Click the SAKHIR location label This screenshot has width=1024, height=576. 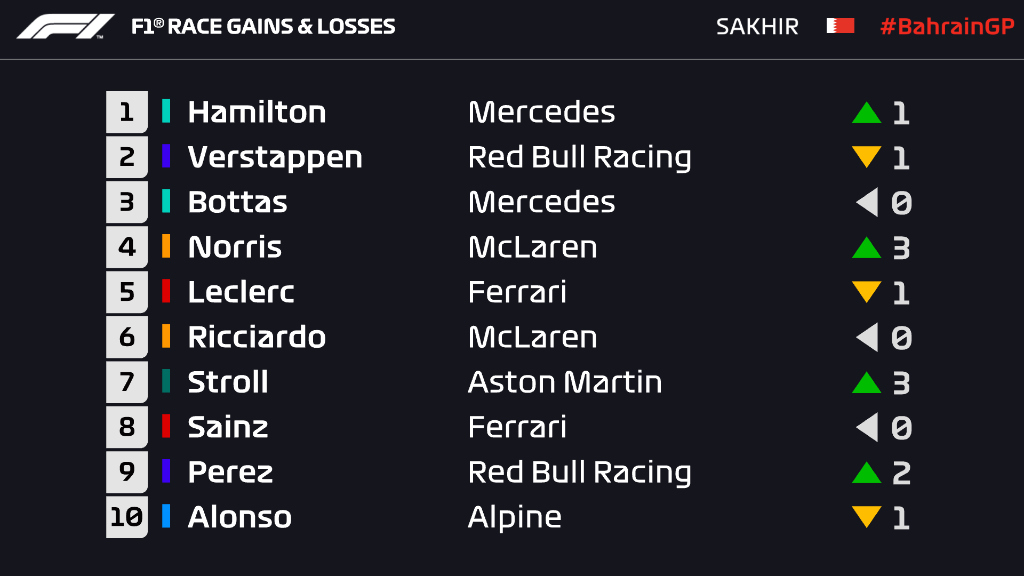click(x=757, y=27)
